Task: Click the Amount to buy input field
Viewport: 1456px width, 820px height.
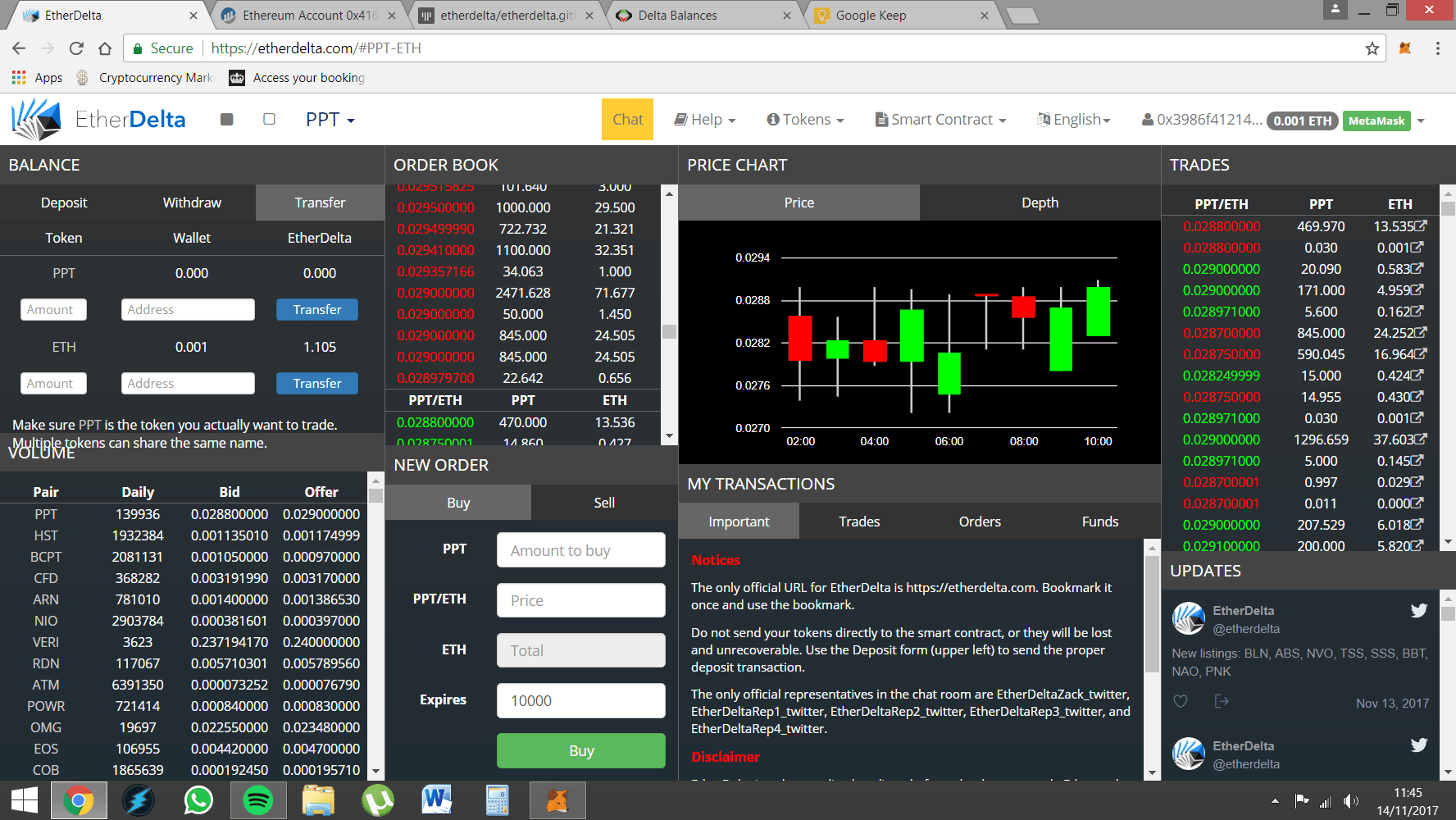Action: [580, 549]
